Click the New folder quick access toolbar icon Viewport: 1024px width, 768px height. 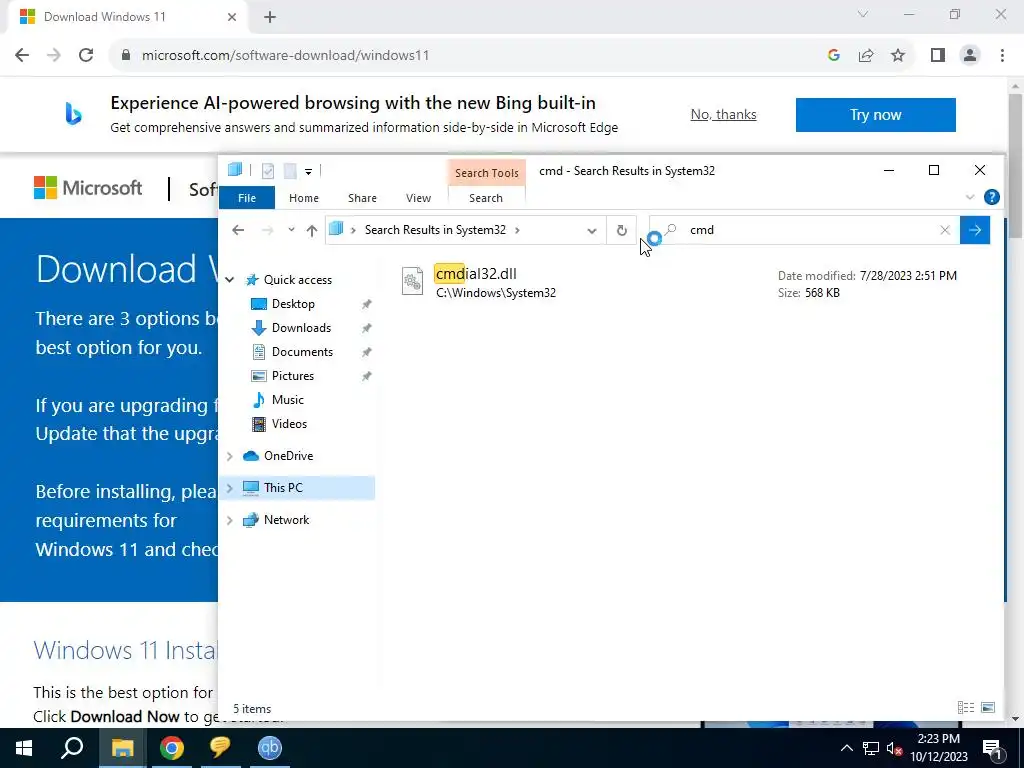pos(290,171)
